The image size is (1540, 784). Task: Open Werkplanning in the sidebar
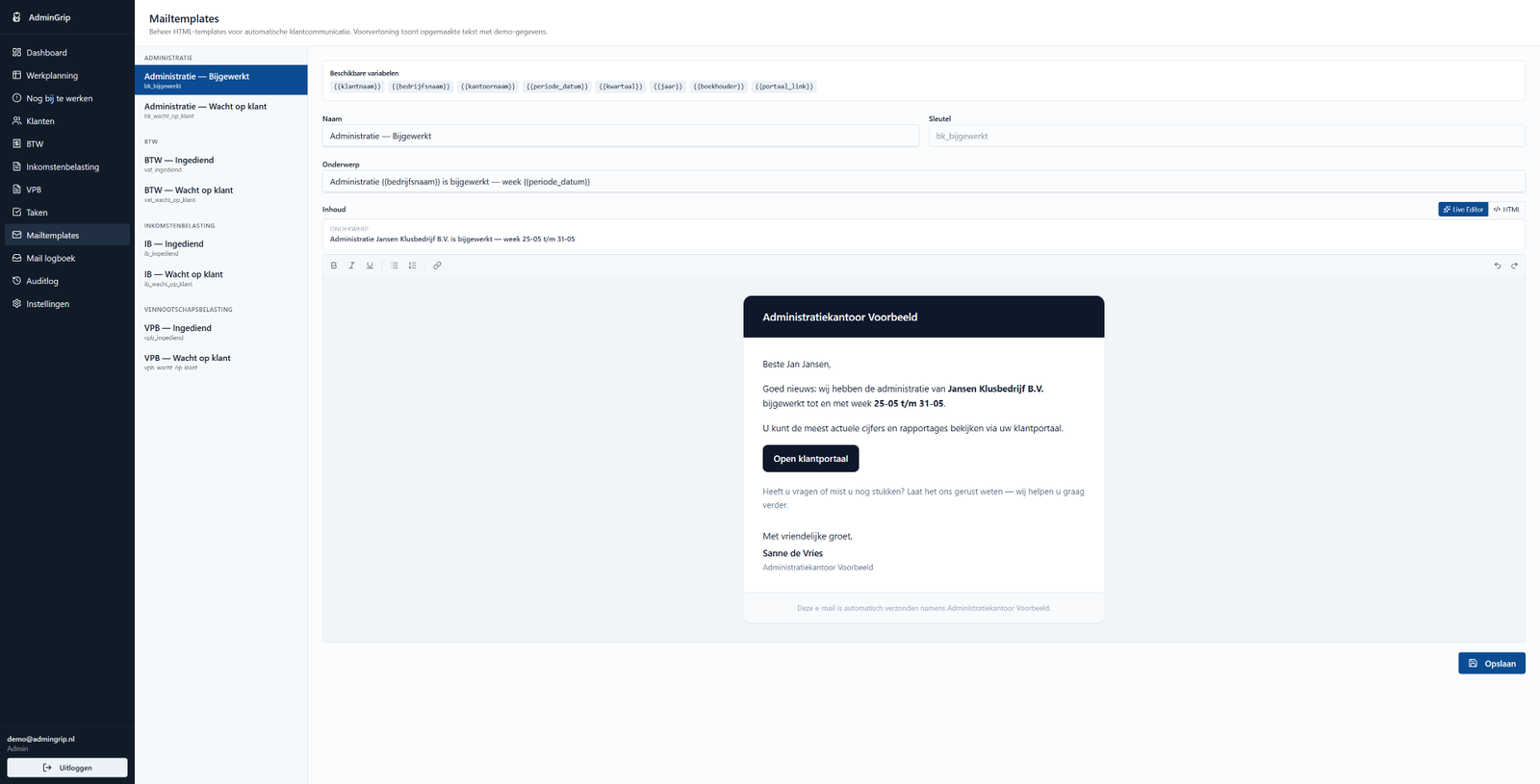[x=67, y=75]
